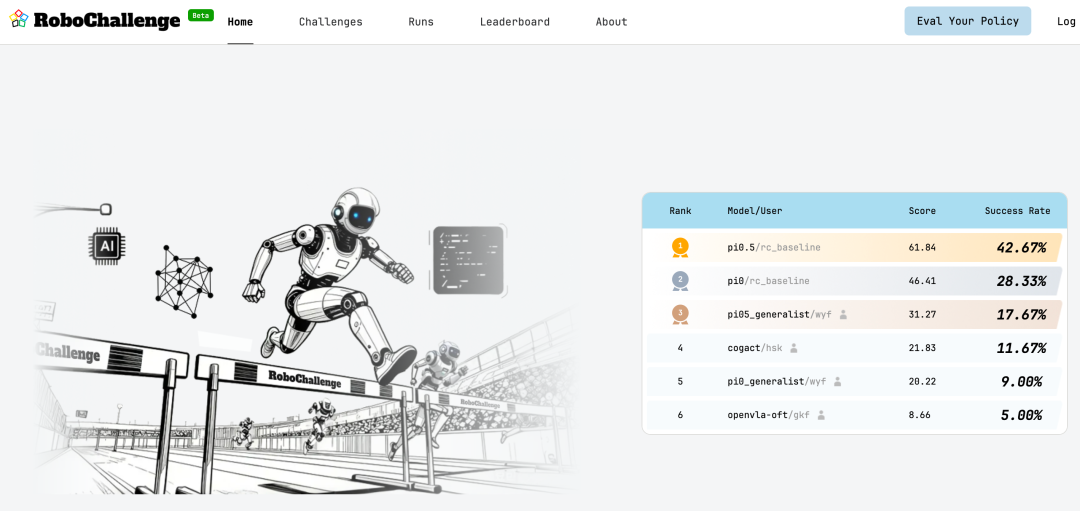
Task: Click the green Beta badge
Action: pos(201,15)
